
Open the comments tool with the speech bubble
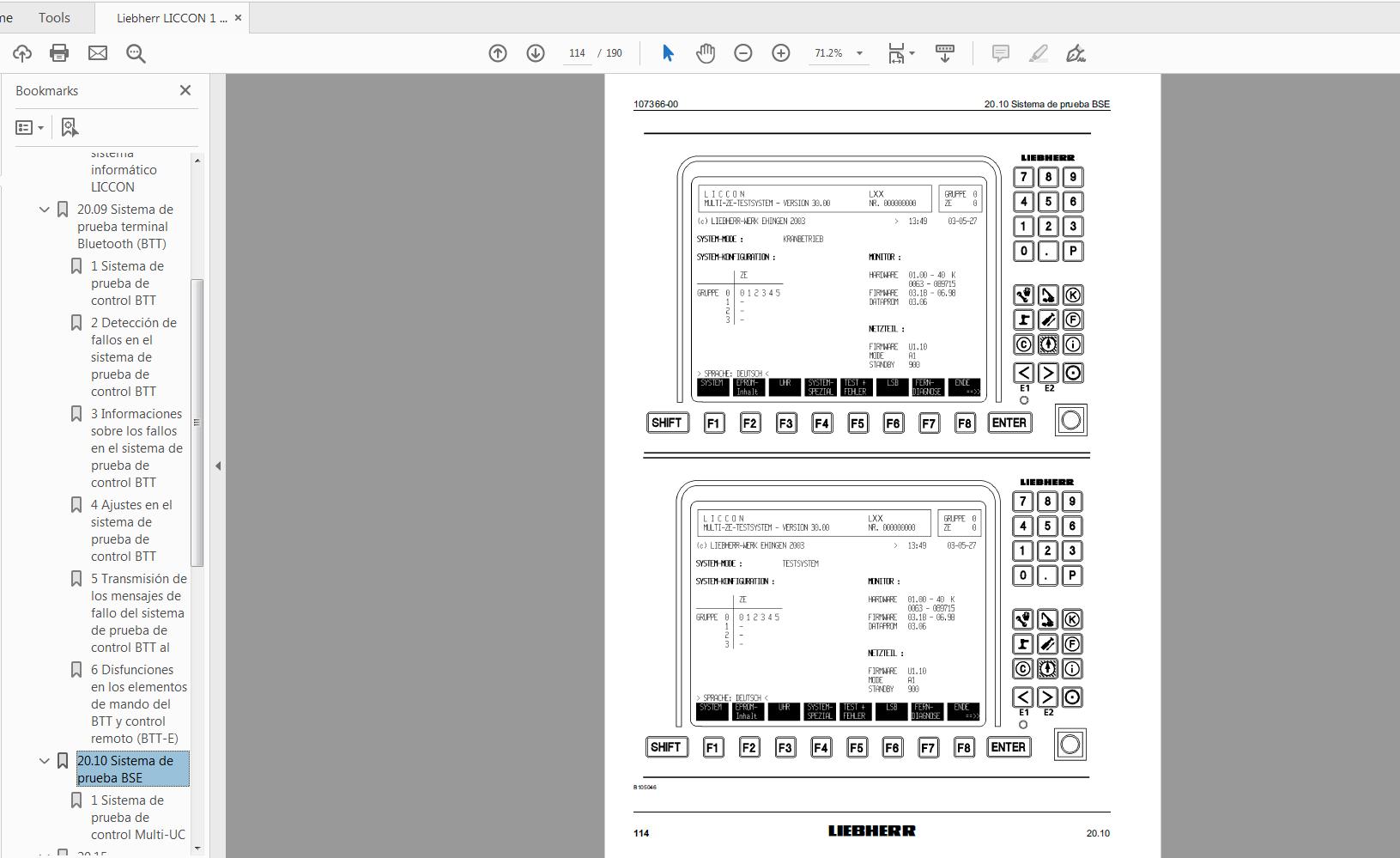pyautogui.click(x=1000, y=52)
